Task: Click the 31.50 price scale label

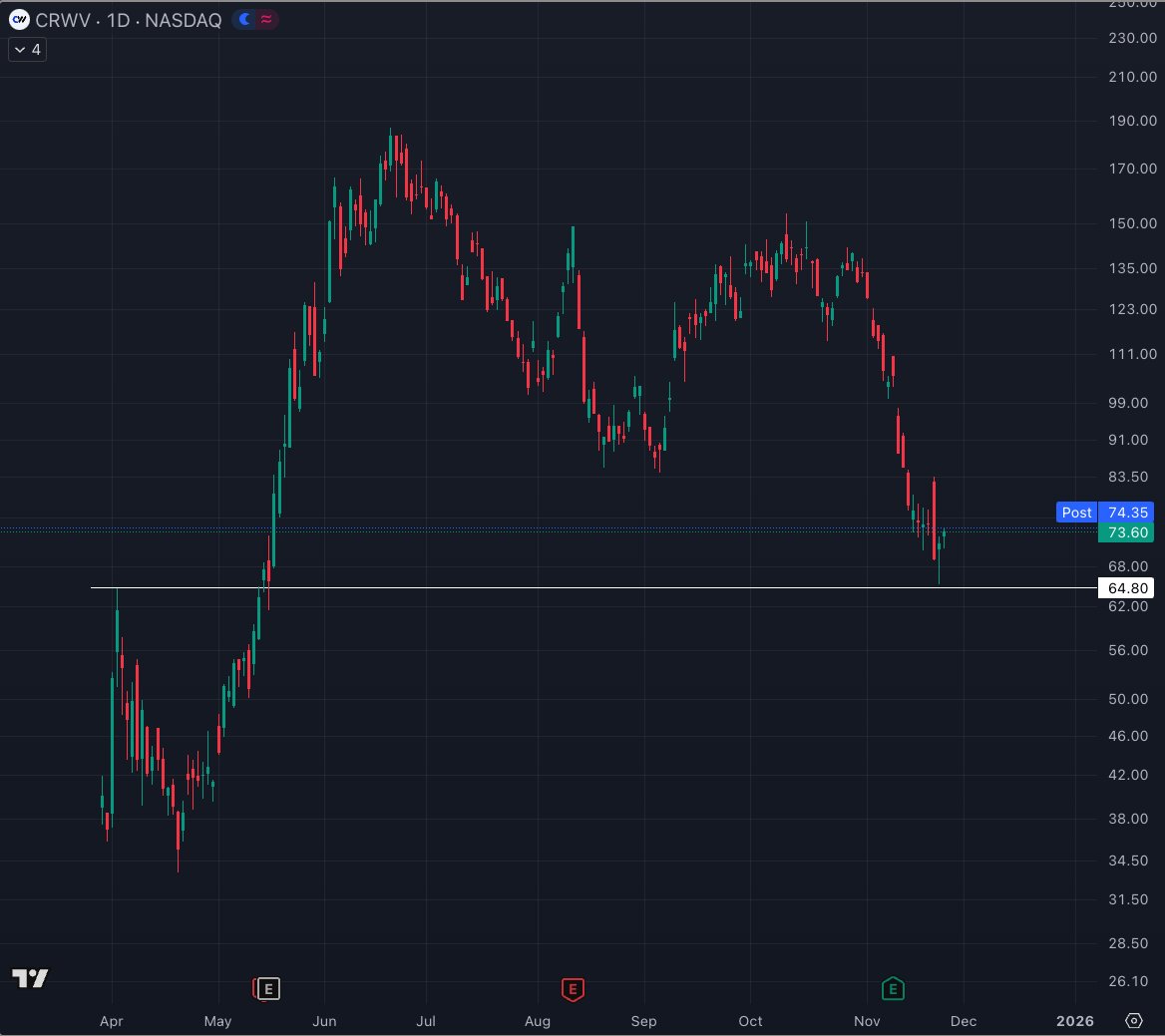Action: pyautogui.click(x=1128, y=899)
